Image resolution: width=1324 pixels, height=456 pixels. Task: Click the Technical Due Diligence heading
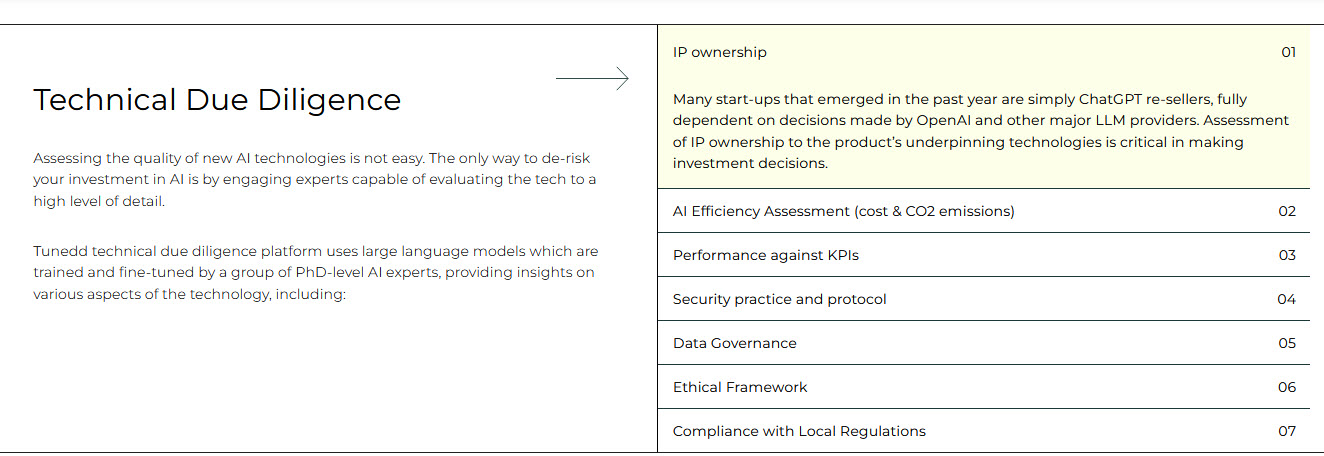point(217,100)
